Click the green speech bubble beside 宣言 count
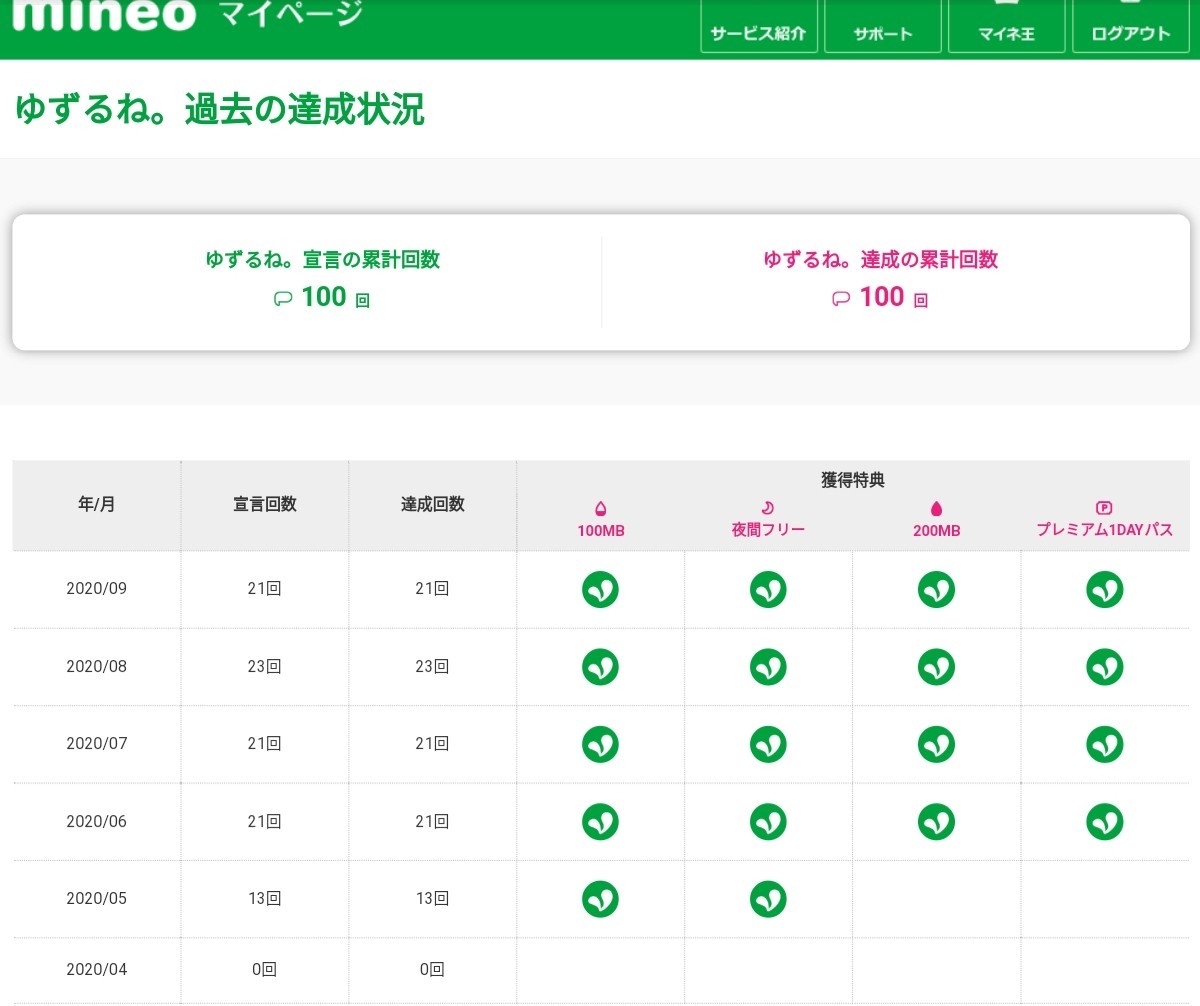 pyautogui.click(x=283, y=298)
